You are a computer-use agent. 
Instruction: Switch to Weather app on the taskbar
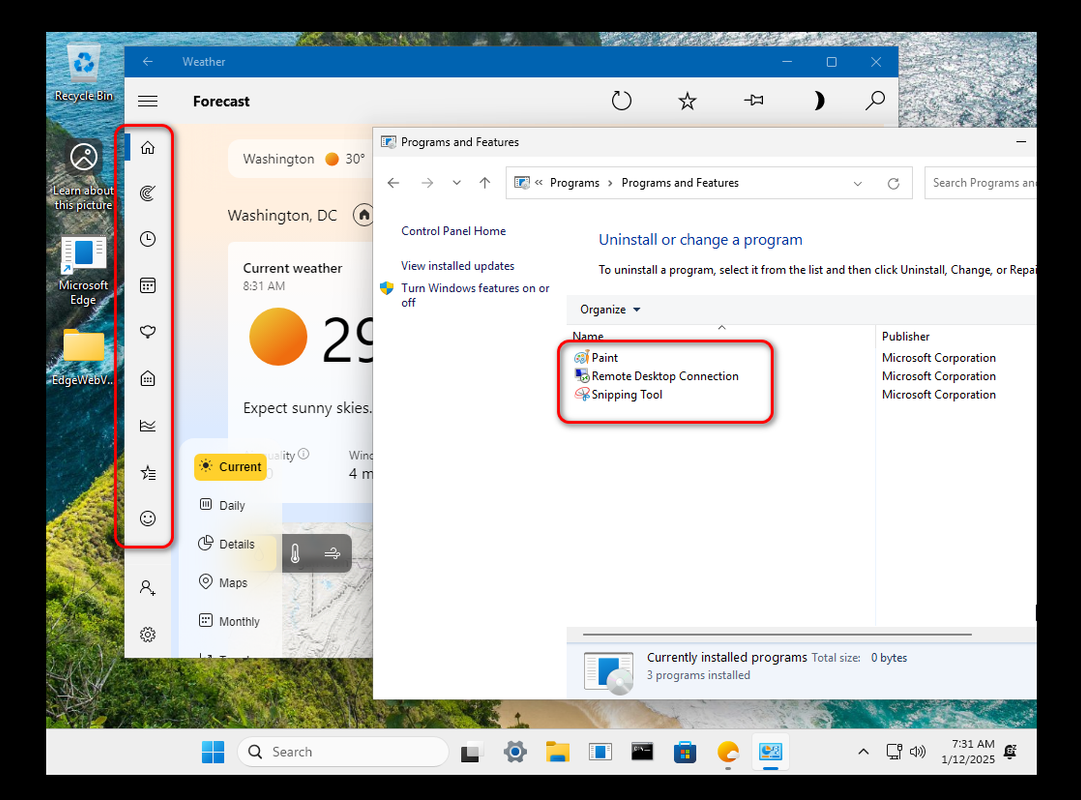[x=728, y=752]
